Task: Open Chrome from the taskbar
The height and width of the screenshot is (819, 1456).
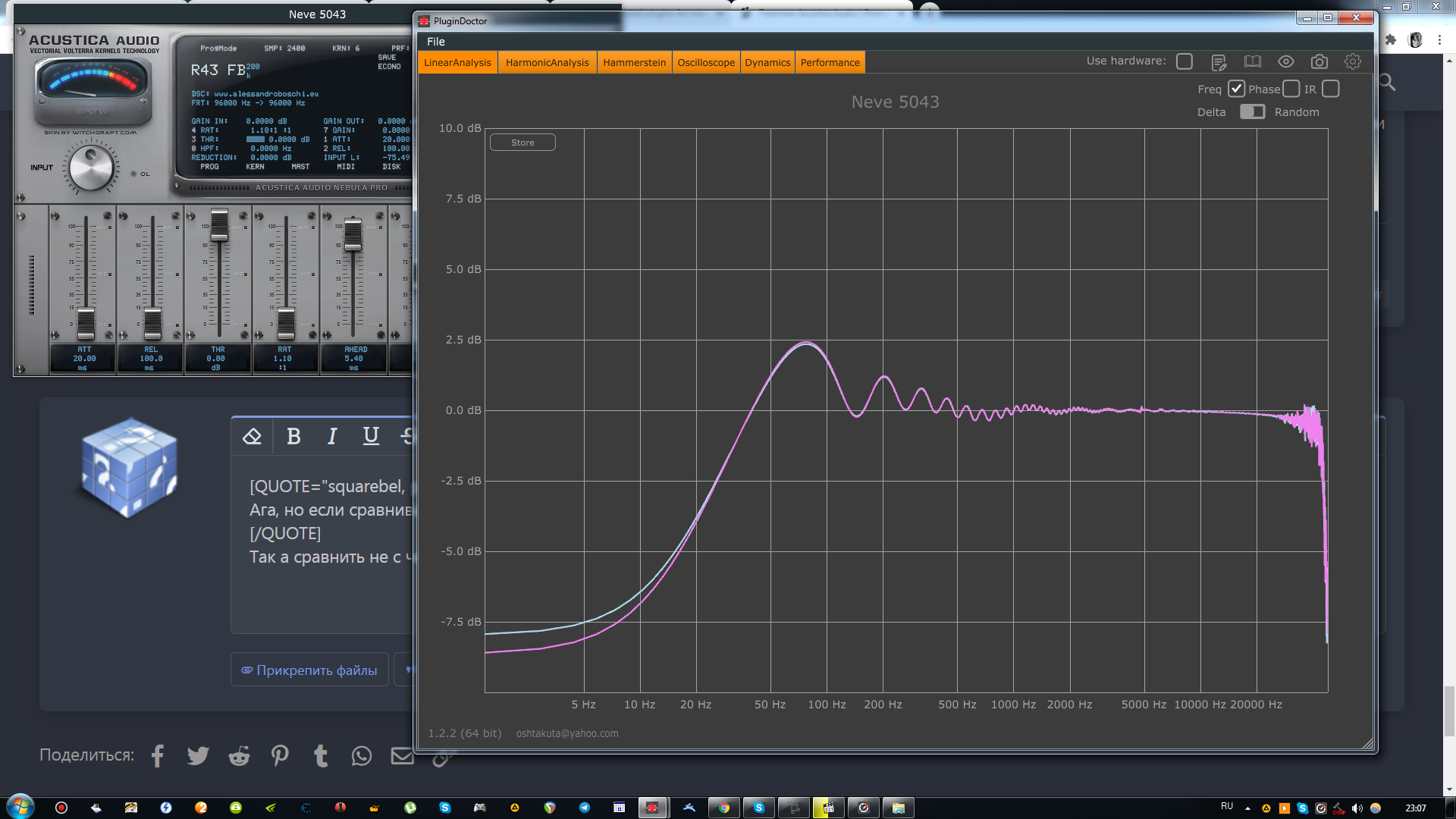Action: coord(724,808)
